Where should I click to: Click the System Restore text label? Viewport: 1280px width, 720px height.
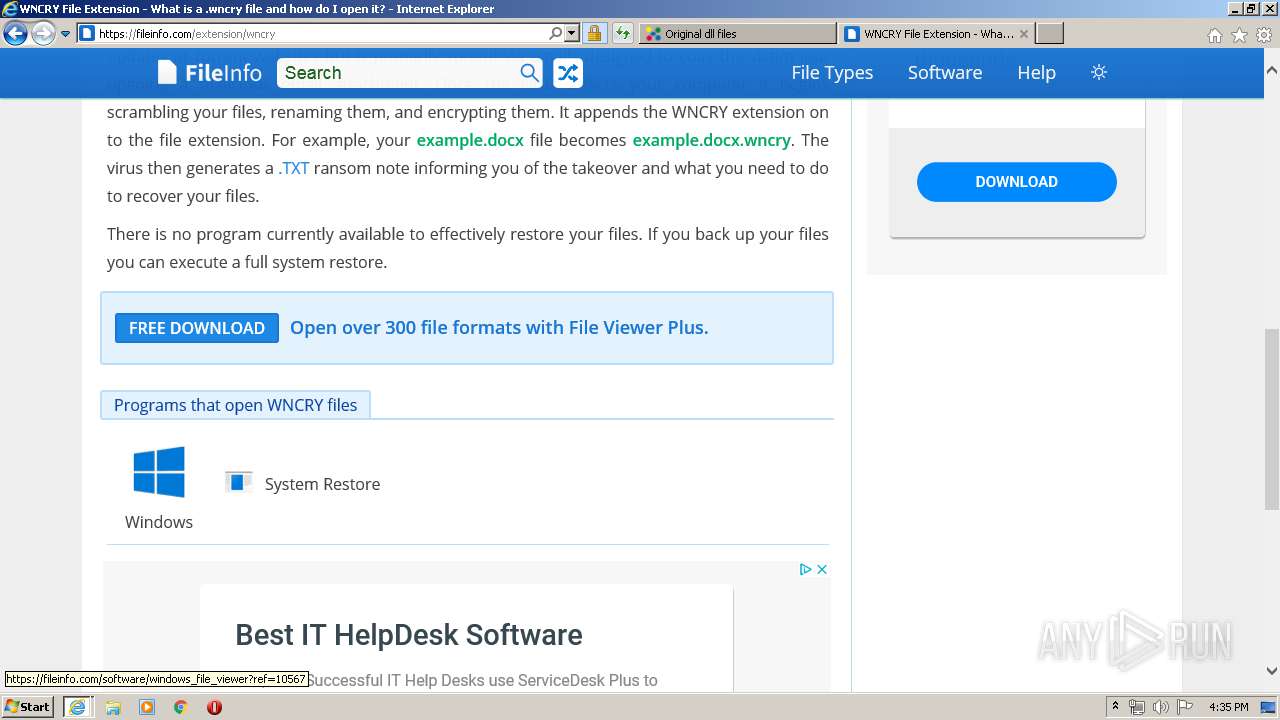tap(322, 484)
